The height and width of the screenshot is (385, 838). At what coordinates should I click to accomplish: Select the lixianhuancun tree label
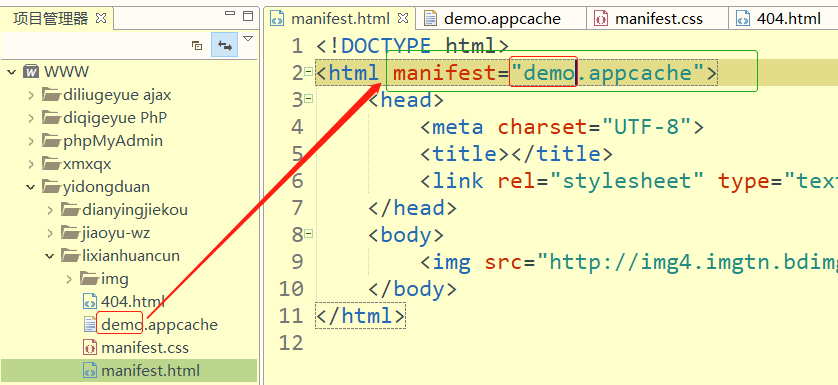pos(131,256)
